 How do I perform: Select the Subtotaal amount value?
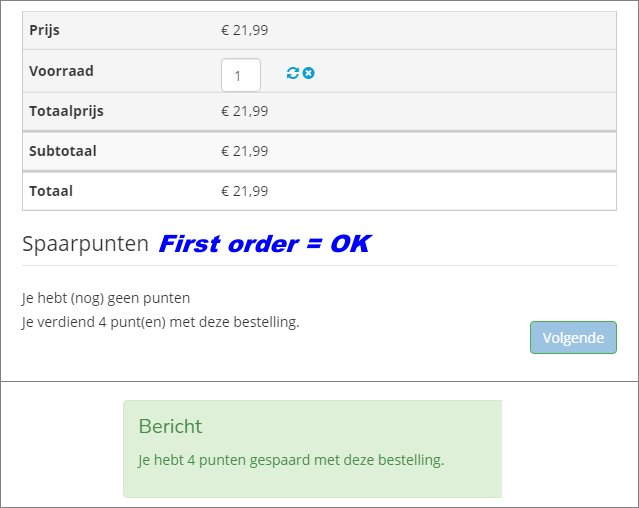coord(244,151)
